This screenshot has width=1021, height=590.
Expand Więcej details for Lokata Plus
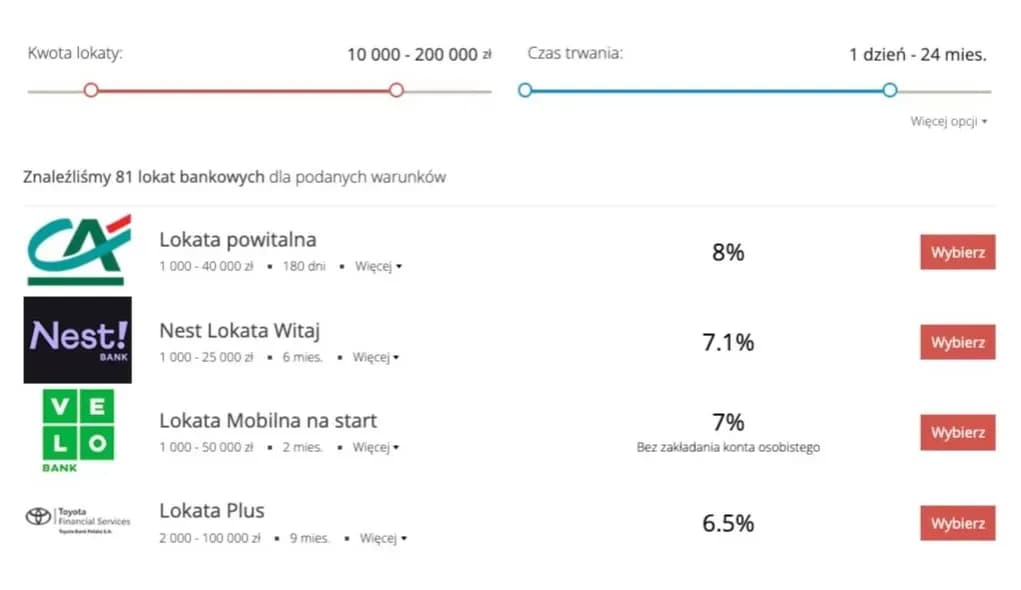point(383,538)
